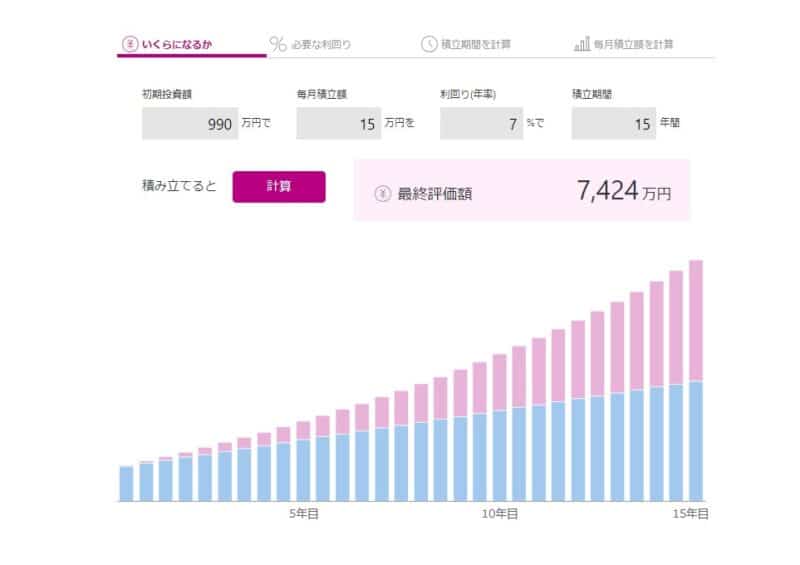Open the 毎月積立額を計算 tab
Image resolution: width=800 pixels, height=565 pixels.
(623, 44)
